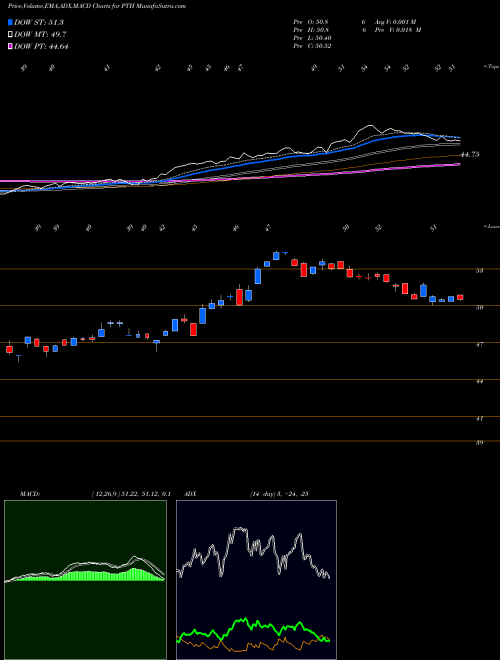Click the first red candlestick on the left
The width and height of the screenshot is (500, 660).
[9, 349]
